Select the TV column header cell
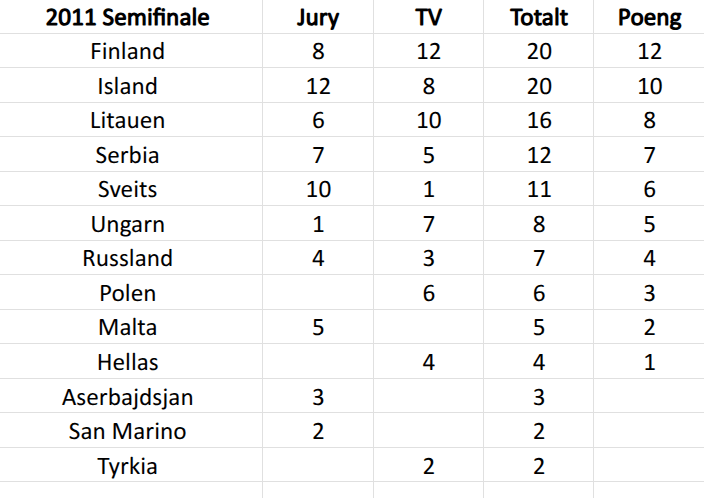Screen dimensions: 704x498 429,16
